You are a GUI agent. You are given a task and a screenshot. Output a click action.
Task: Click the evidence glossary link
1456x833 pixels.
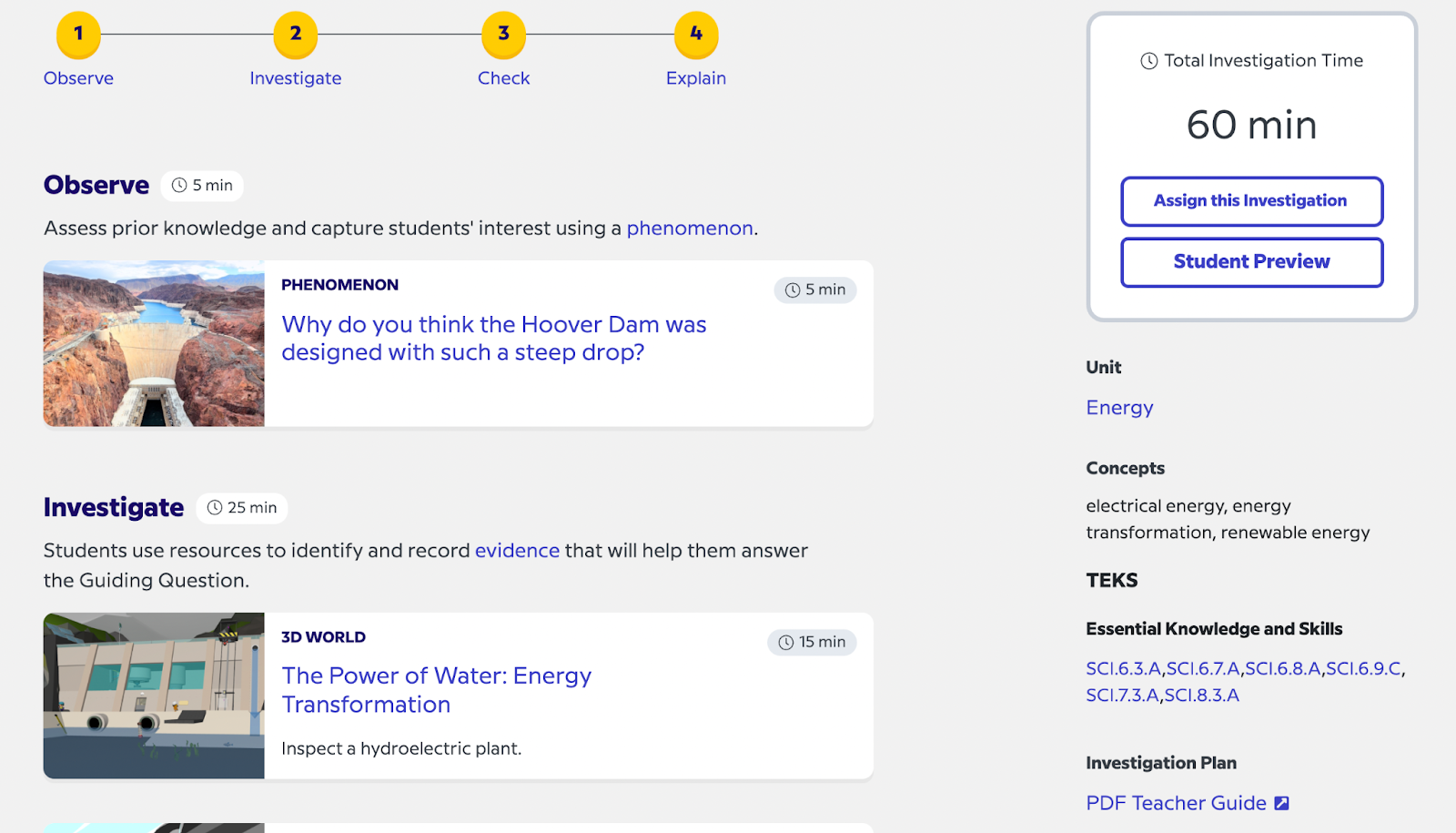tap(517, 551)
